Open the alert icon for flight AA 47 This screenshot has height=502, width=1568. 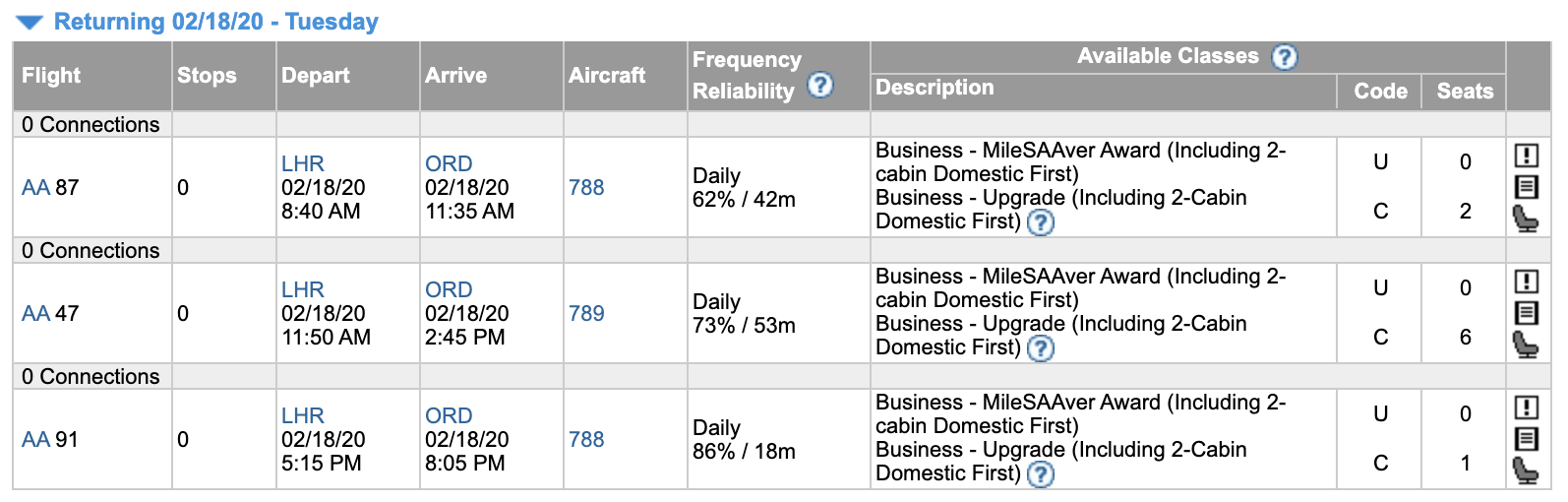[1526, 282]
